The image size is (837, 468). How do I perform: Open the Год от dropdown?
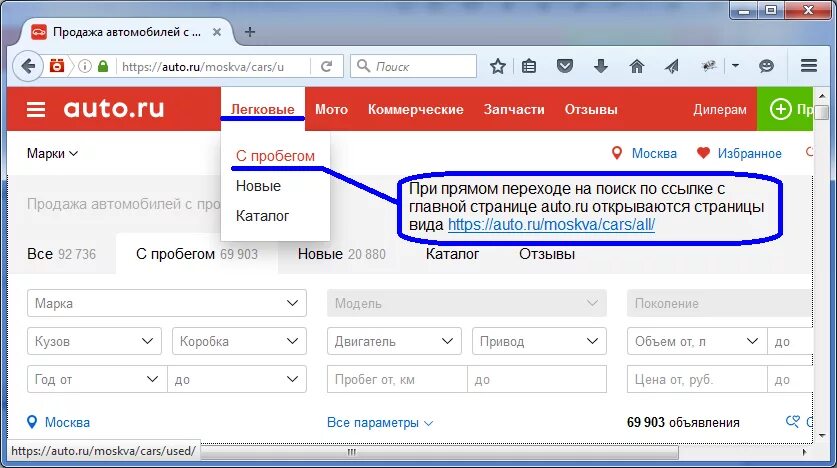(x=97, y=379)
